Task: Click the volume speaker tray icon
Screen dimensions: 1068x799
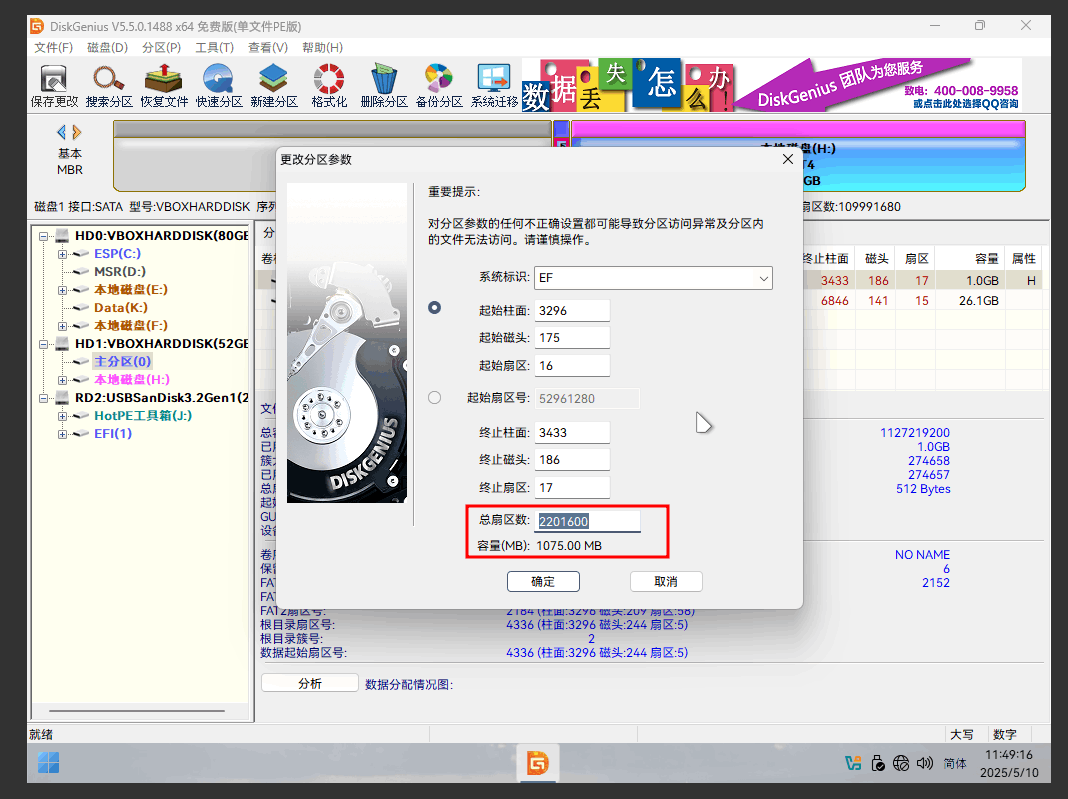Action: pos(924,763)
